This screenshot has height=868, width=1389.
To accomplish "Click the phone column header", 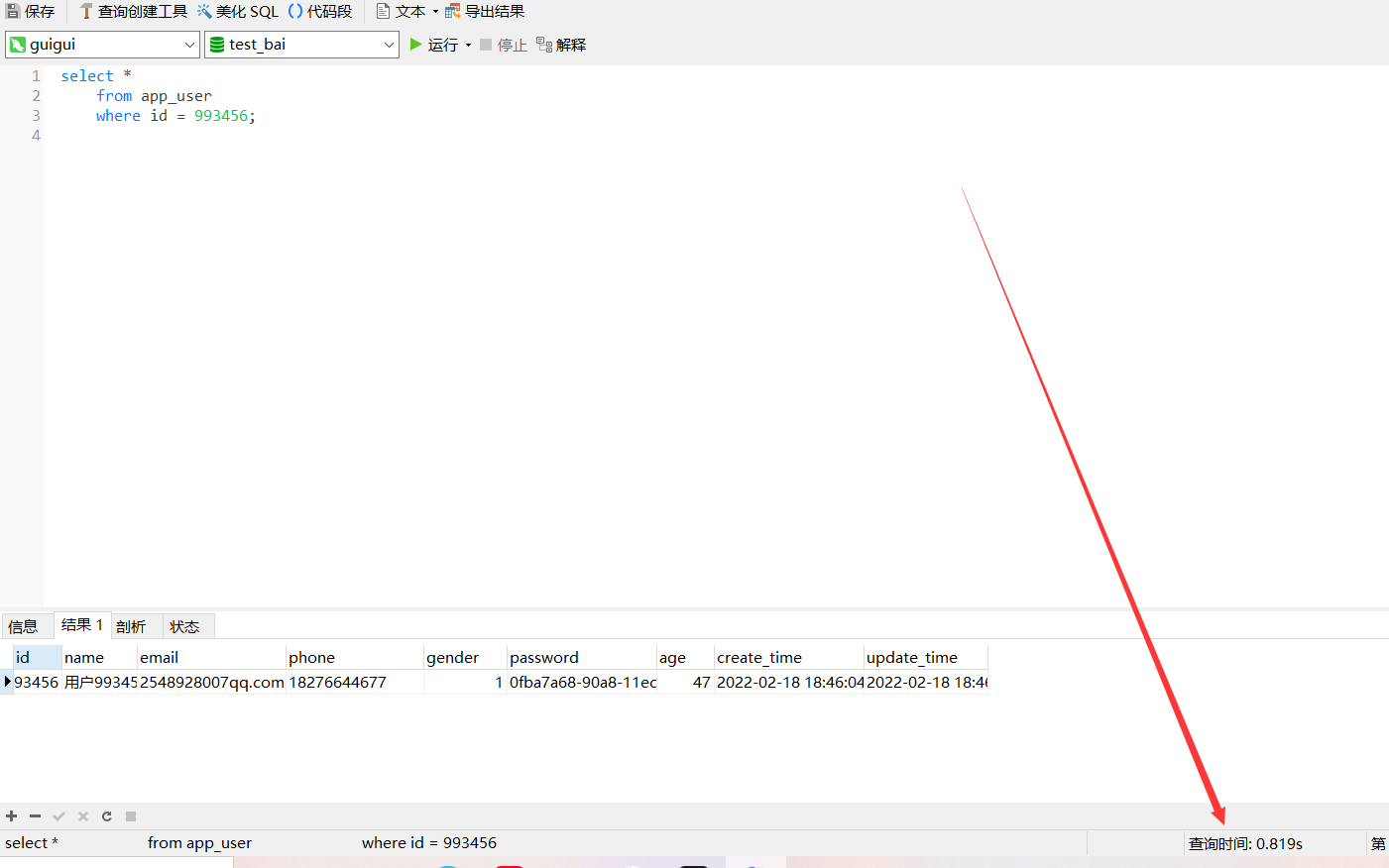I will (x=355, y=657).
